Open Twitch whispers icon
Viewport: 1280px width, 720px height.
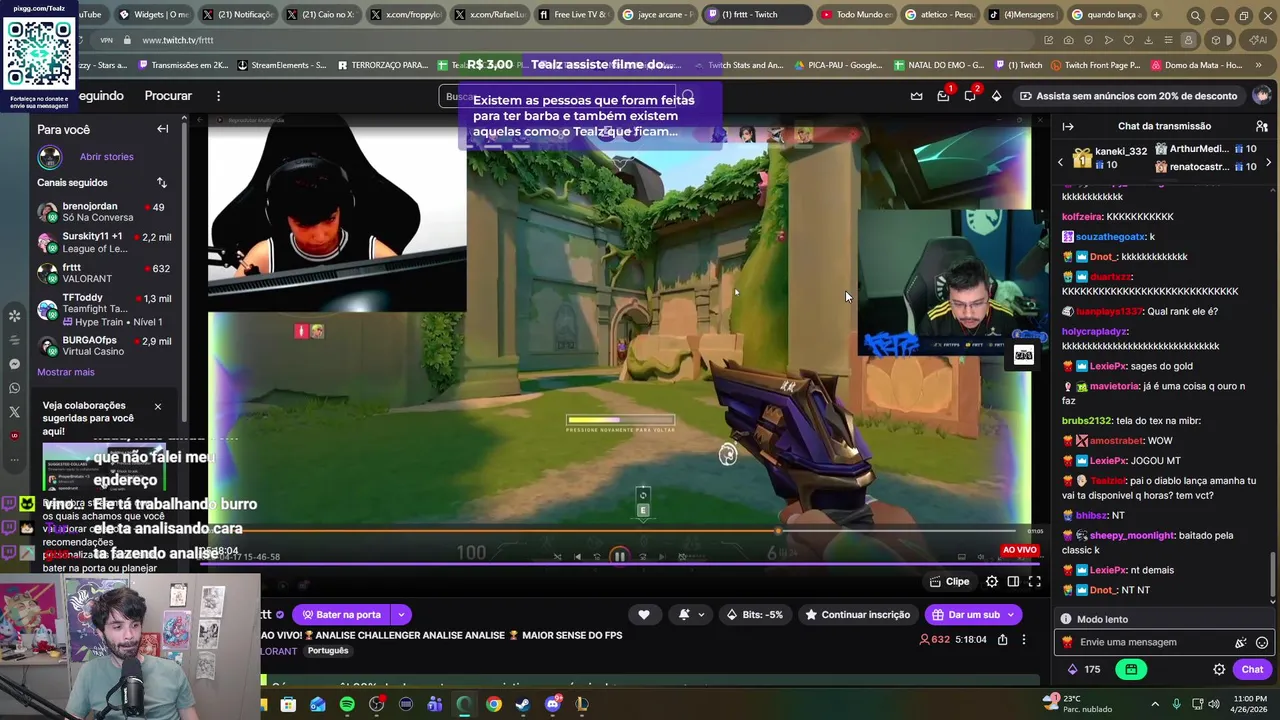[970, 96]
